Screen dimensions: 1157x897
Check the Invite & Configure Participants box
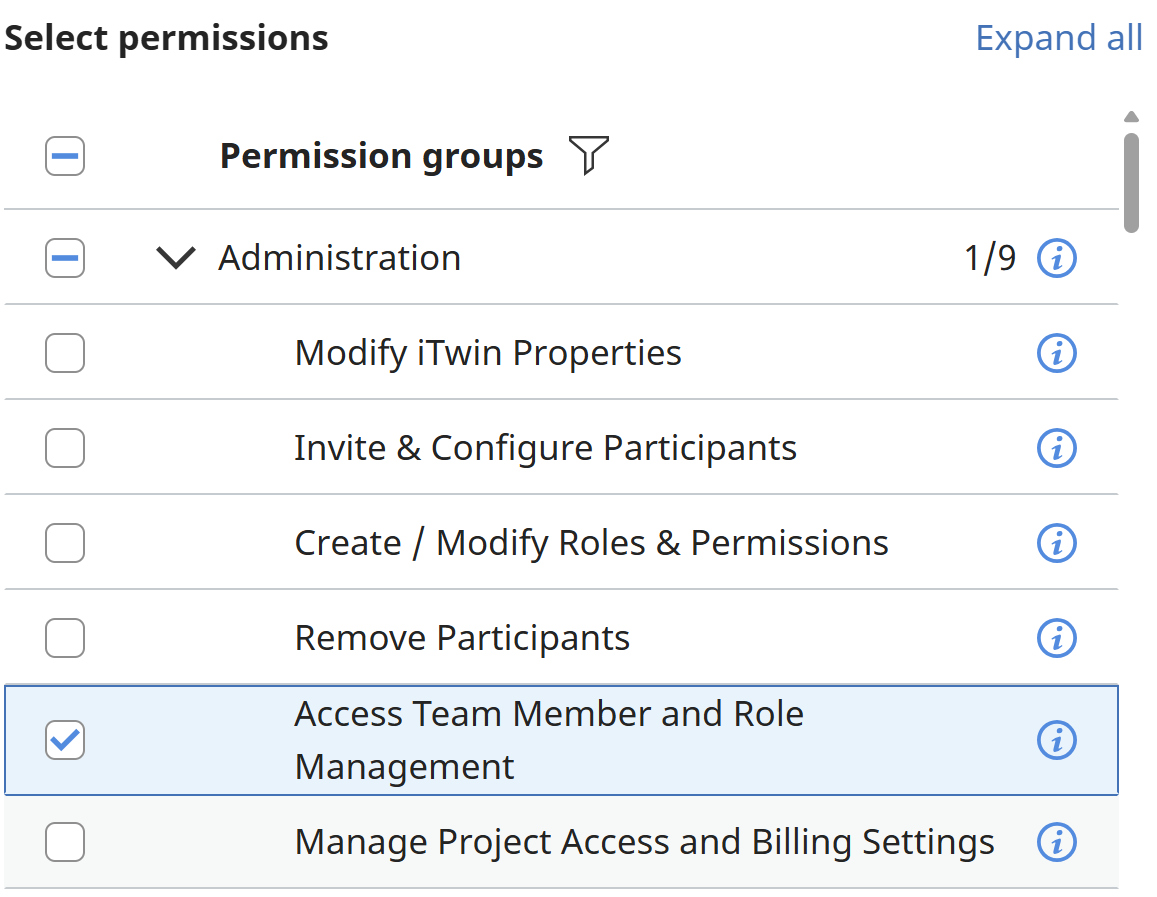65,448
